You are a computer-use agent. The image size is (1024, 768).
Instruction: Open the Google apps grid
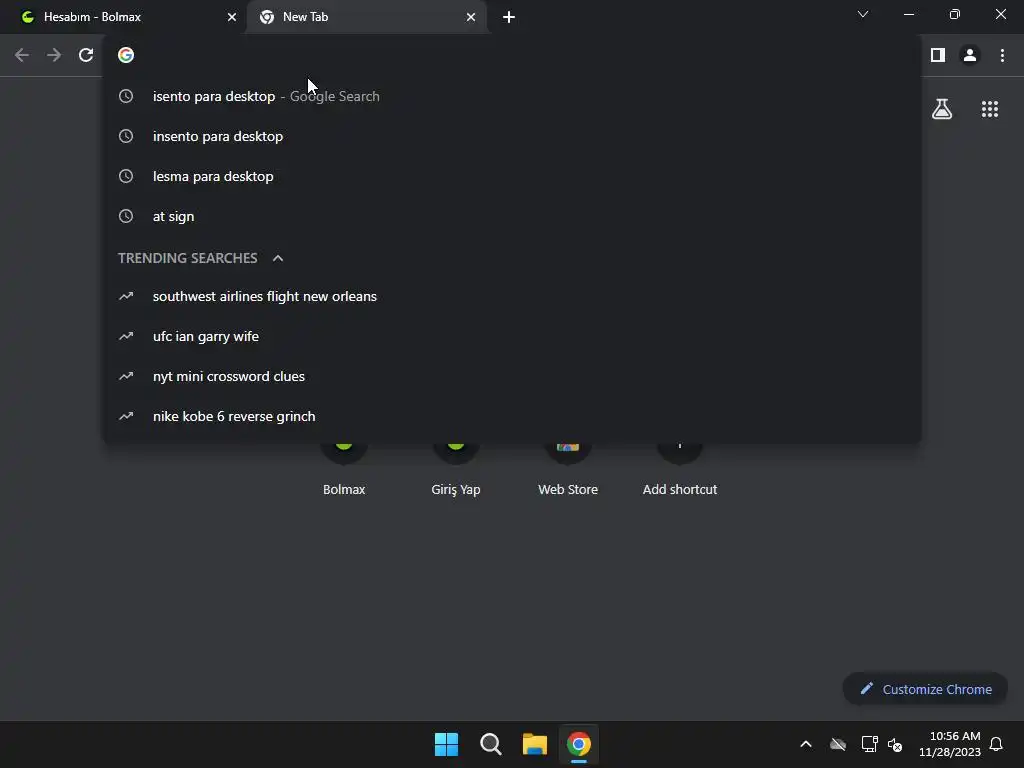[x=989, y=109]
